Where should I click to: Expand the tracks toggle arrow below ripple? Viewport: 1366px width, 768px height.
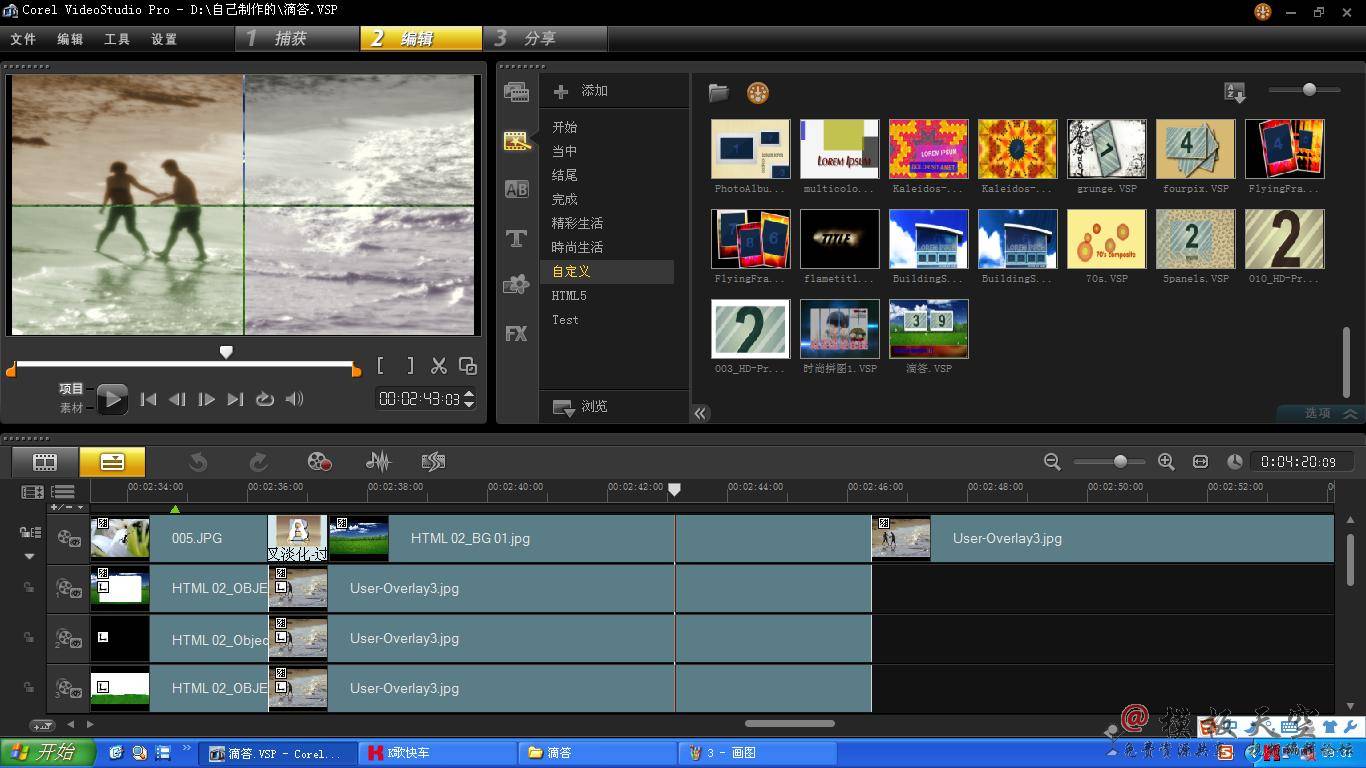29,556
